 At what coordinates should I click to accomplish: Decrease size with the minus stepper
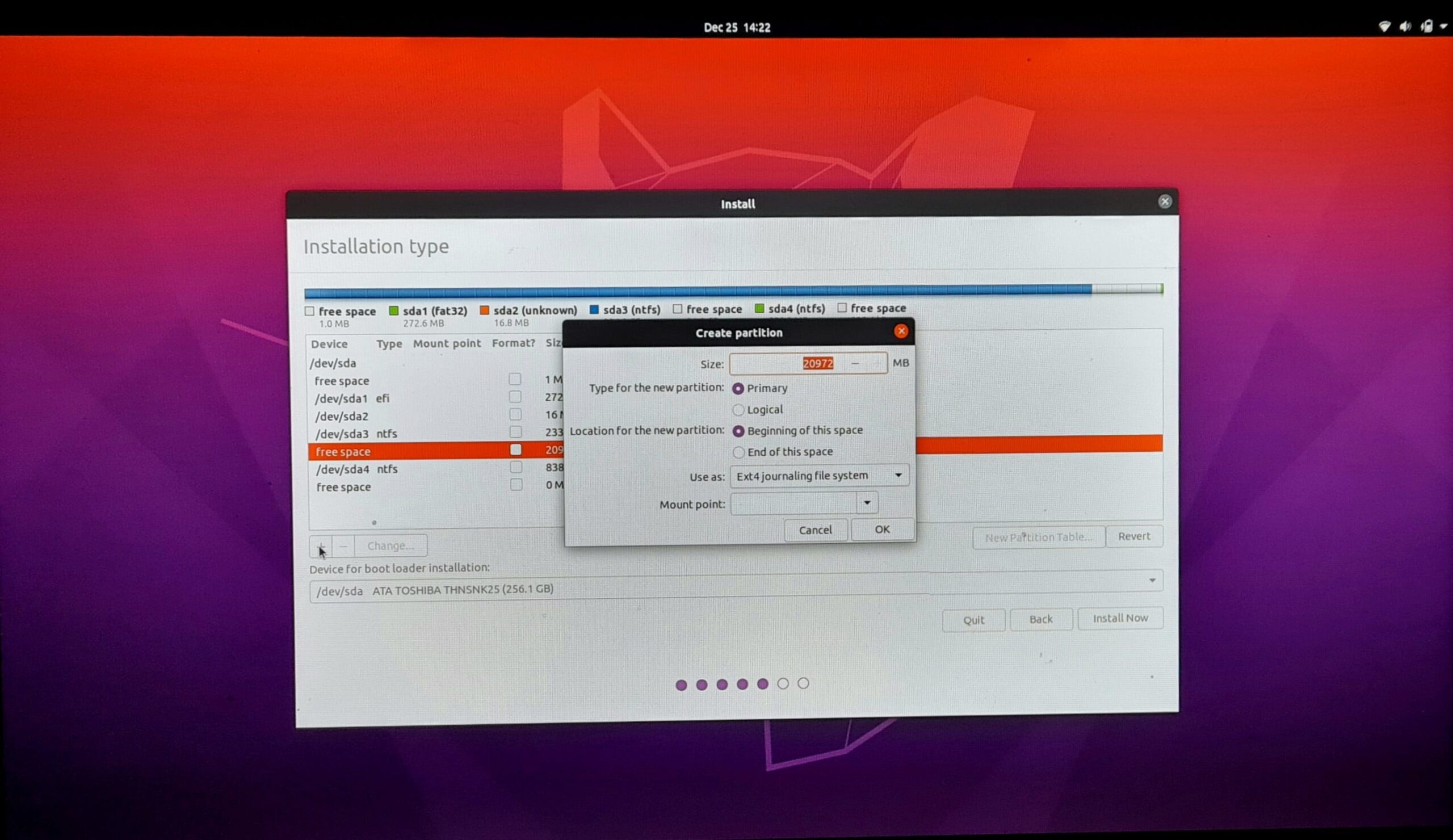pos(855,363)
